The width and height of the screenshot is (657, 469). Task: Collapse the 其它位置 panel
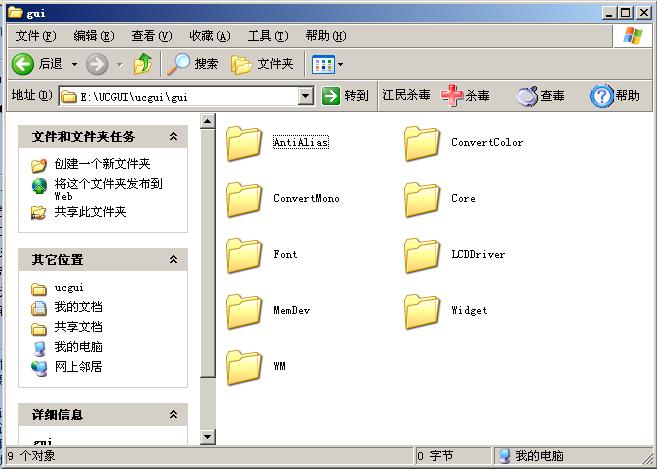tap(173, 259)
